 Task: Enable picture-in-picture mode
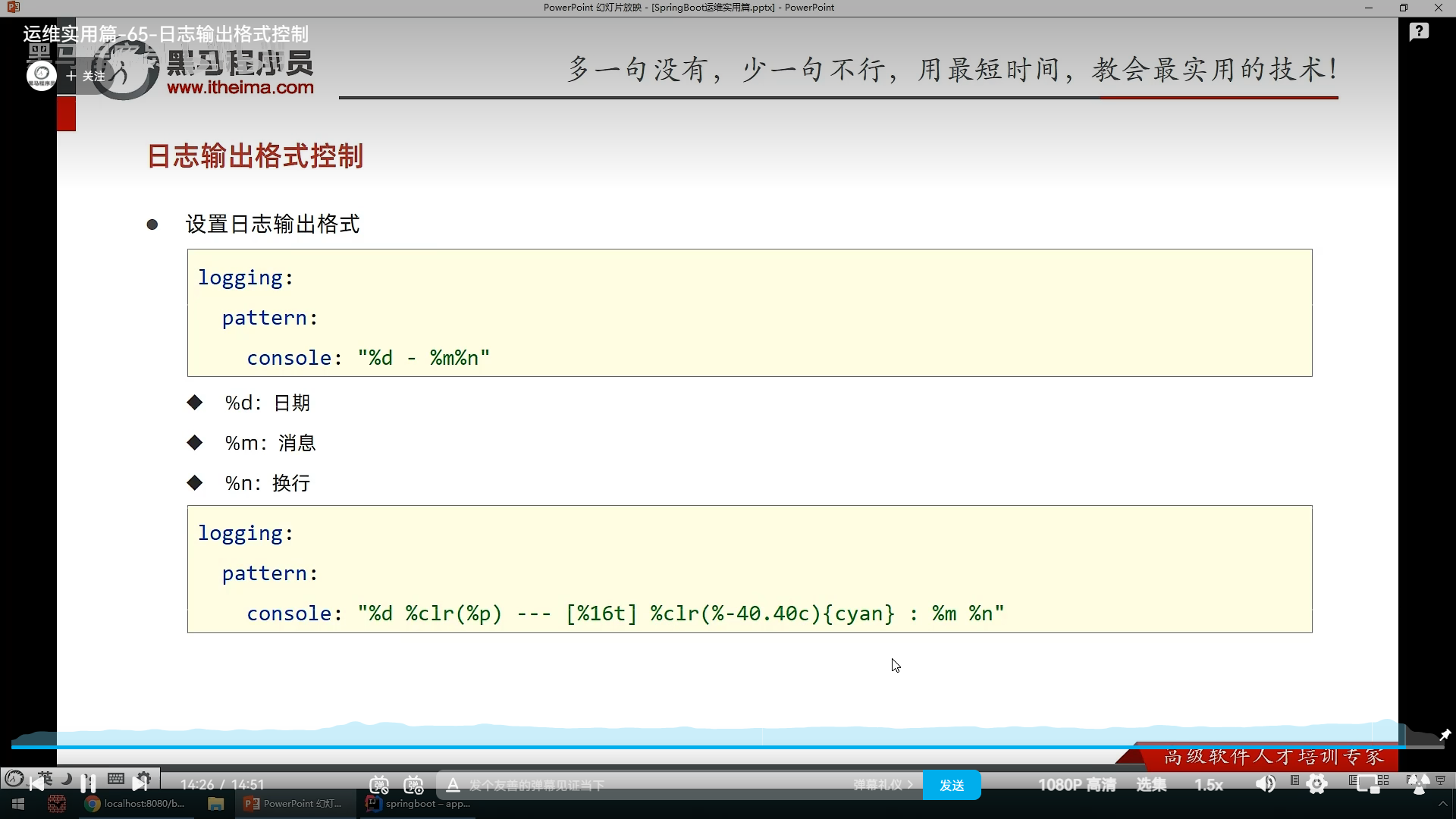pyautogui.click(x=1369, y=784)
